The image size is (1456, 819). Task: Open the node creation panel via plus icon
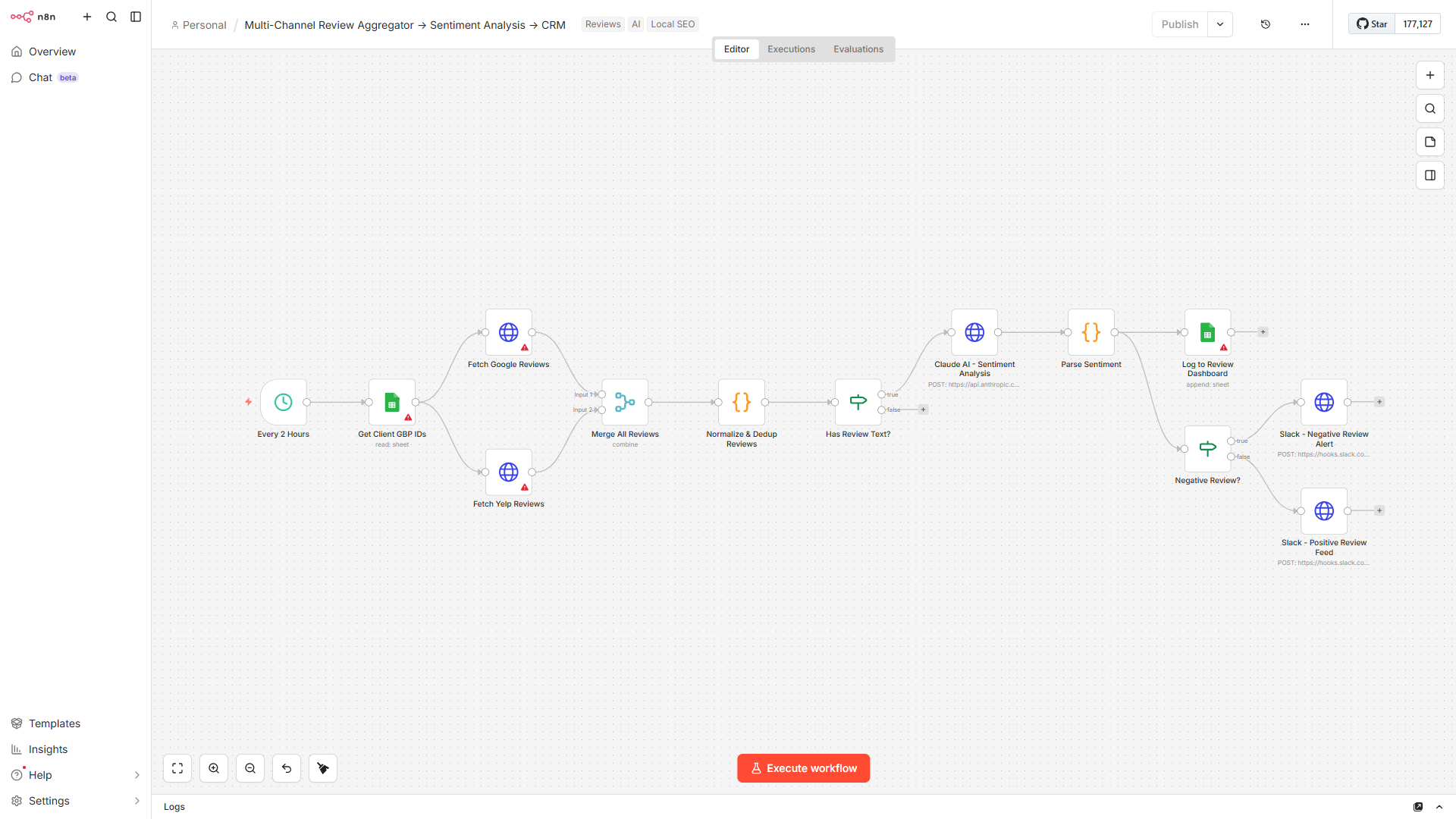1430,75
